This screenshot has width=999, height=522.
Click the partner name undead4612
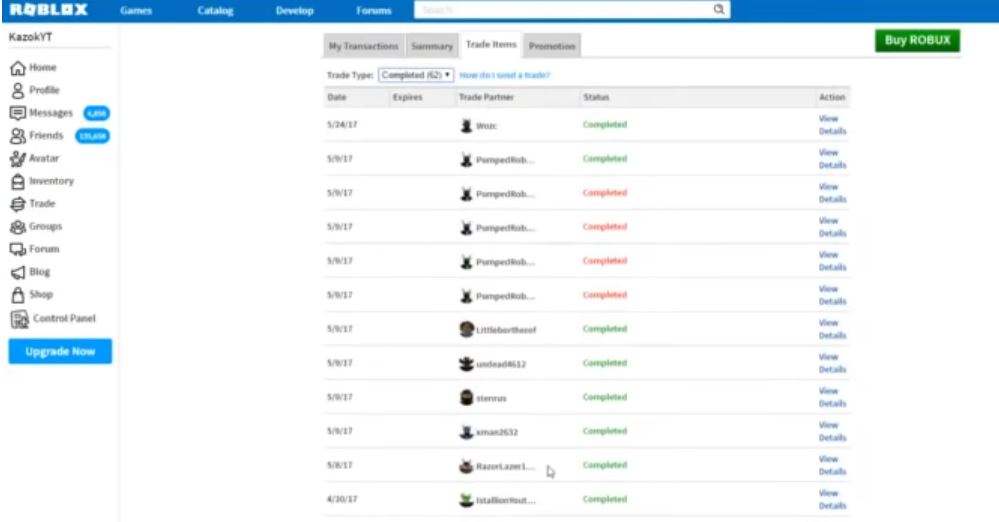click(501, 364)
